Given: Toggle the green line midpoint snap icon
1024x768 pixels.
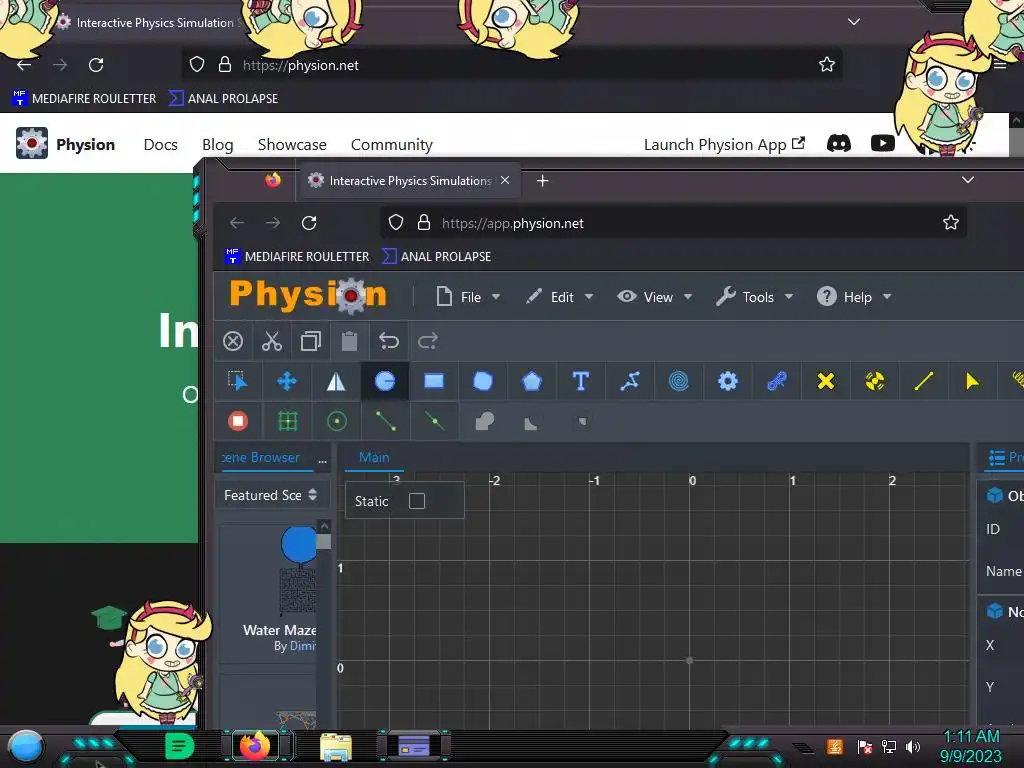Looking at the screenshot, I should coord(434,421).
